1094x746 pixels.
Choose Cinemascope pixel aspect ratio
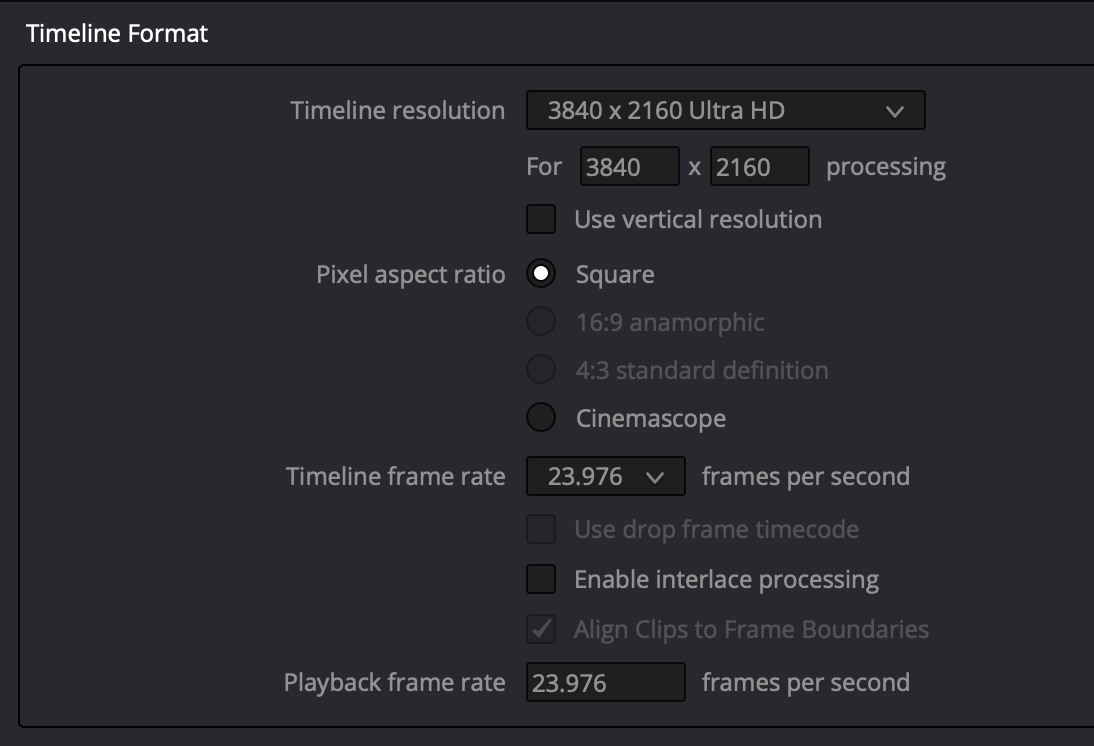541,418
